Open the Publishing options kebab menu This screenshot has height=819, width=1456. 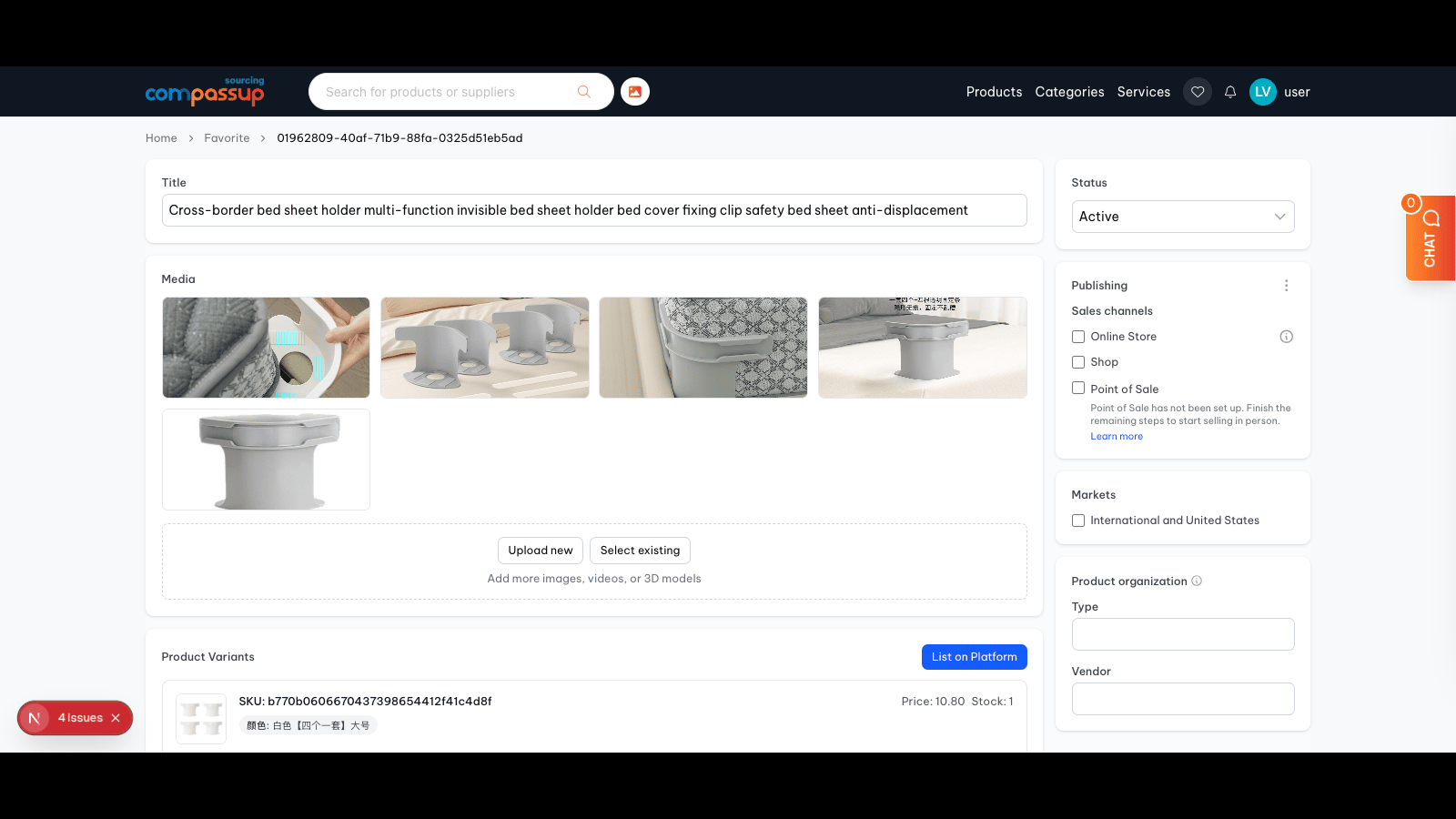pyautogui.click(x=1287, y=285)
